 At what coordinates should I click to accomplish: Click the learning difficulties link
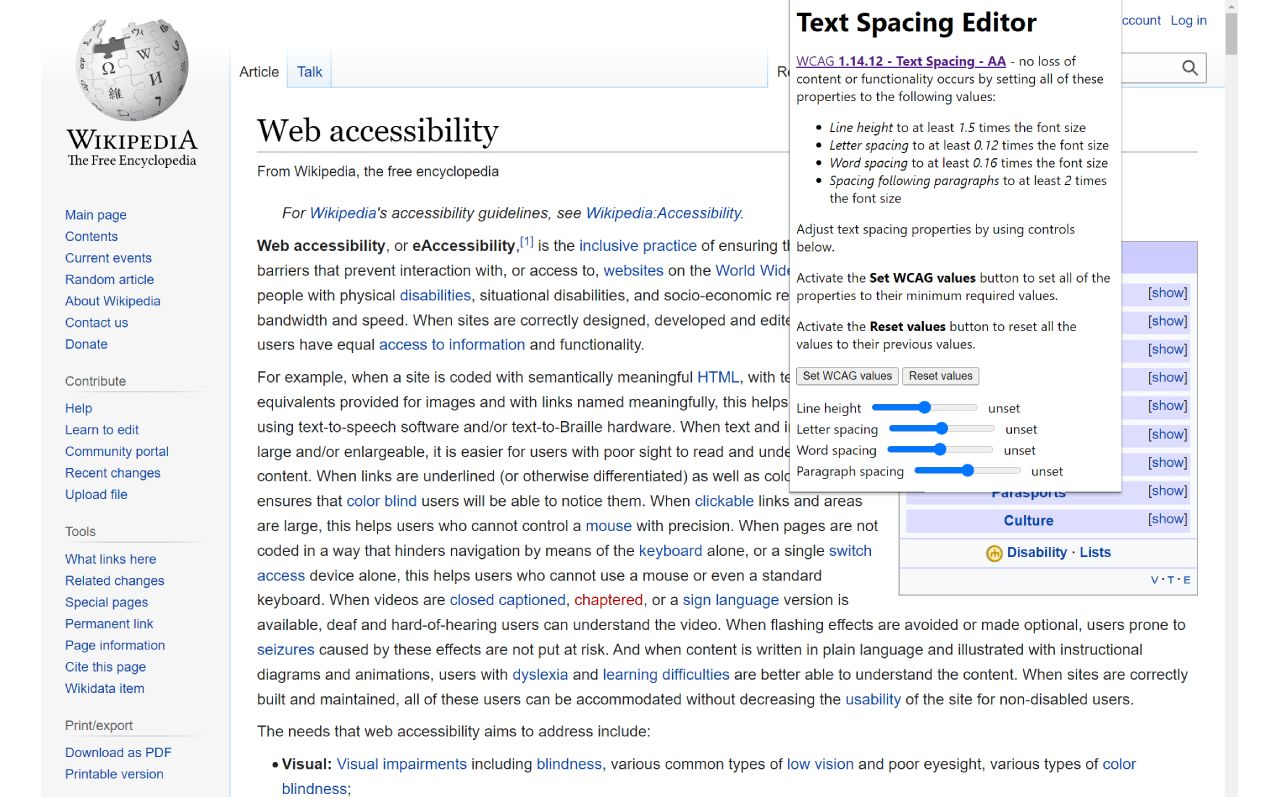666,675
